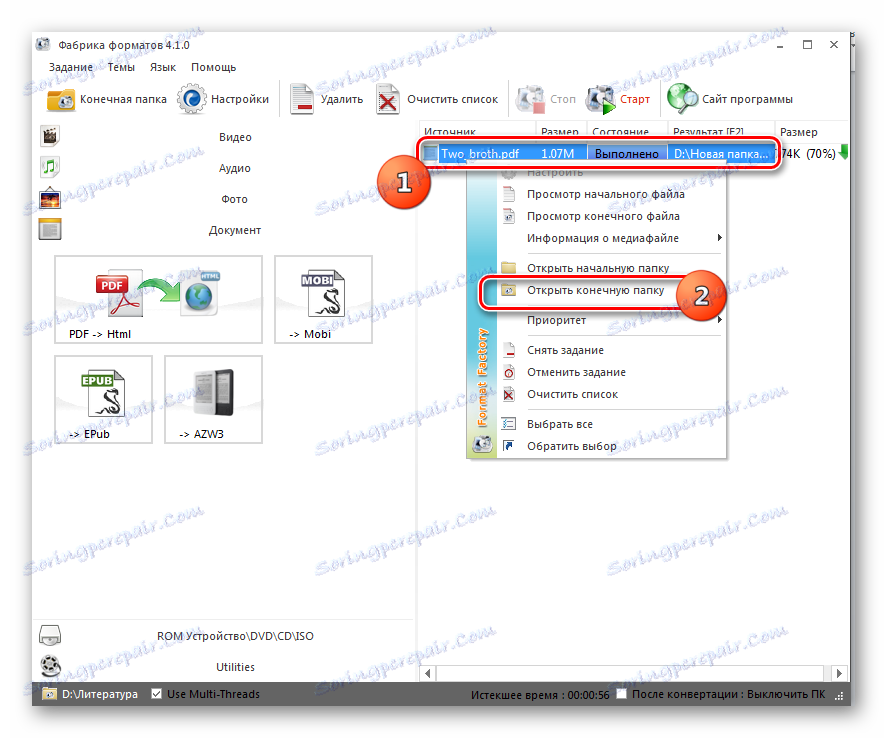Sort by the Результат [F2] column header
The width and height of the screenshot is (887, 738).
click(721, 131)
